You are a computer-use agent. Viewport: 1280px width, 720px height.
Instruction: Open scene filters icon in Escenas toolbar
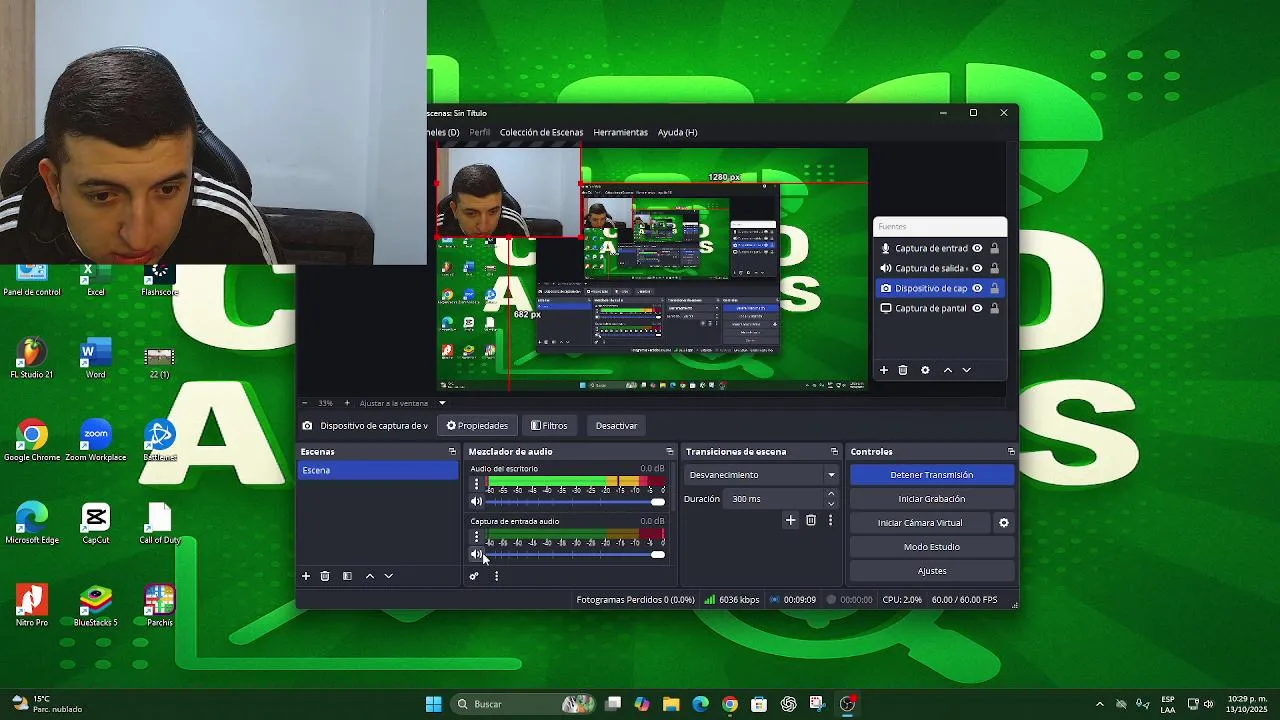click(347, 576)
